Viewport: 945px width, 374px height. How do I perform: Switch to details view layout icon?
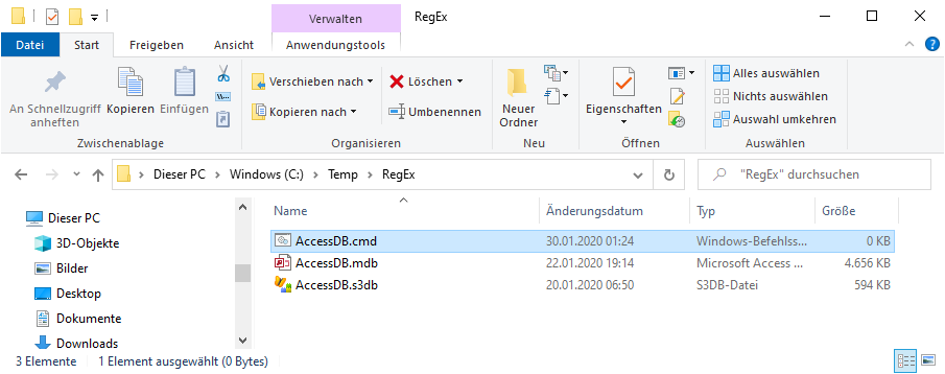point(906,361)
